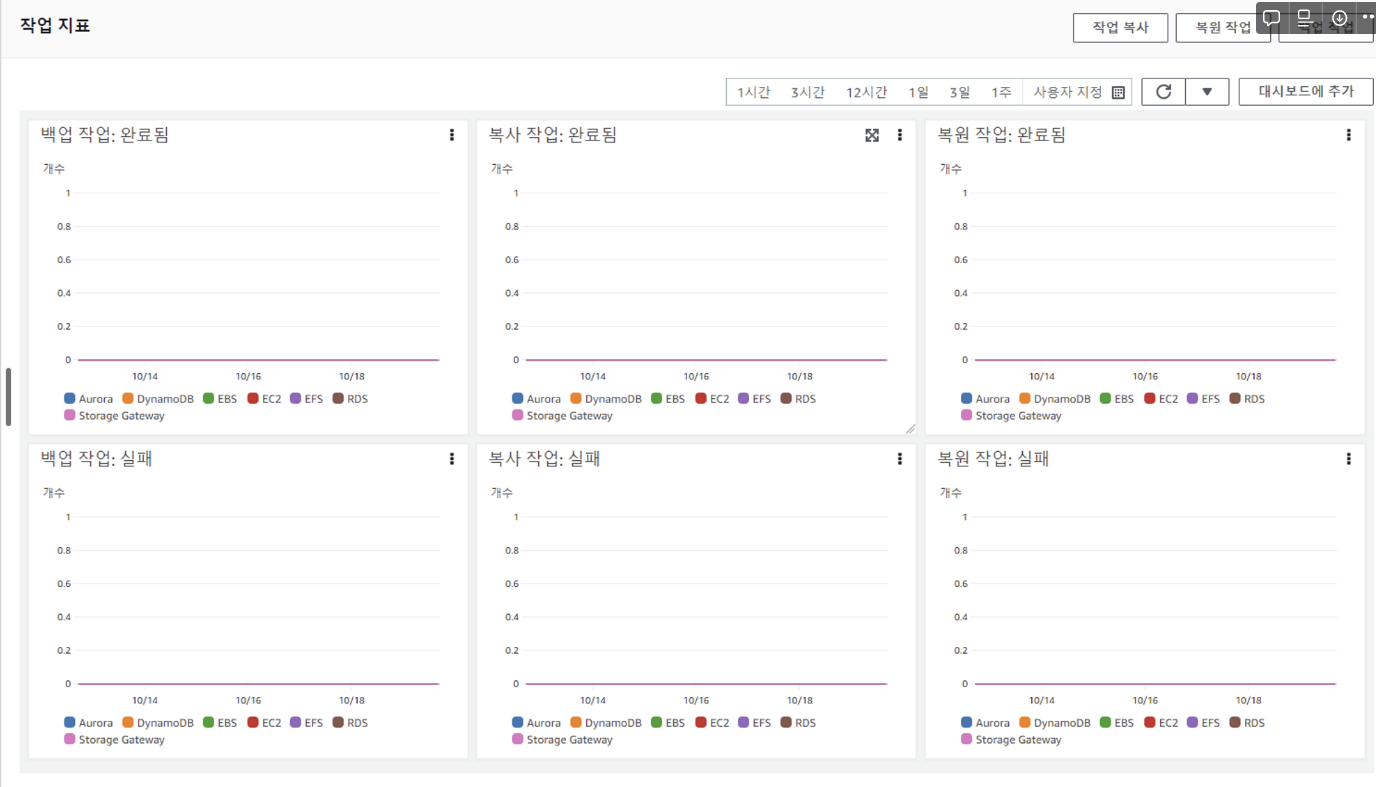
Task: Toggle Aurora legend in 복사 작업: 완료됨 chart
Action: pos(537,399)
